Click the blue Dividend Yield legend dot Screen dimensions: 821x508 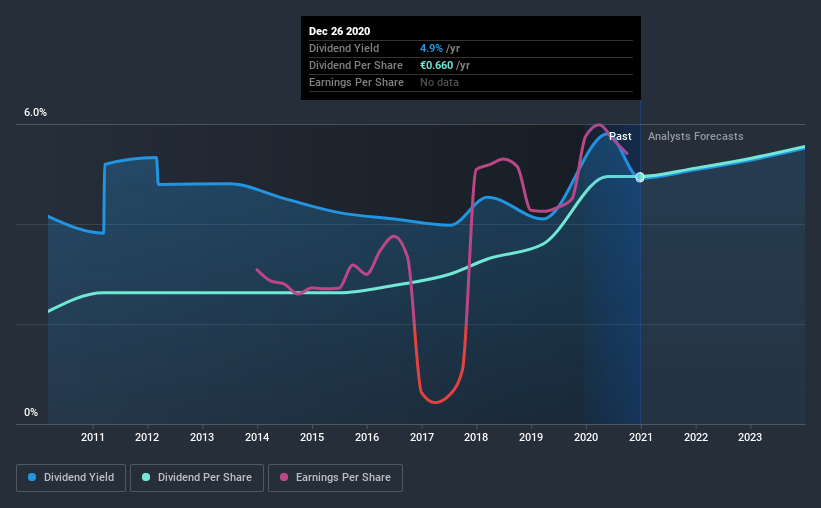coord(32,477)
